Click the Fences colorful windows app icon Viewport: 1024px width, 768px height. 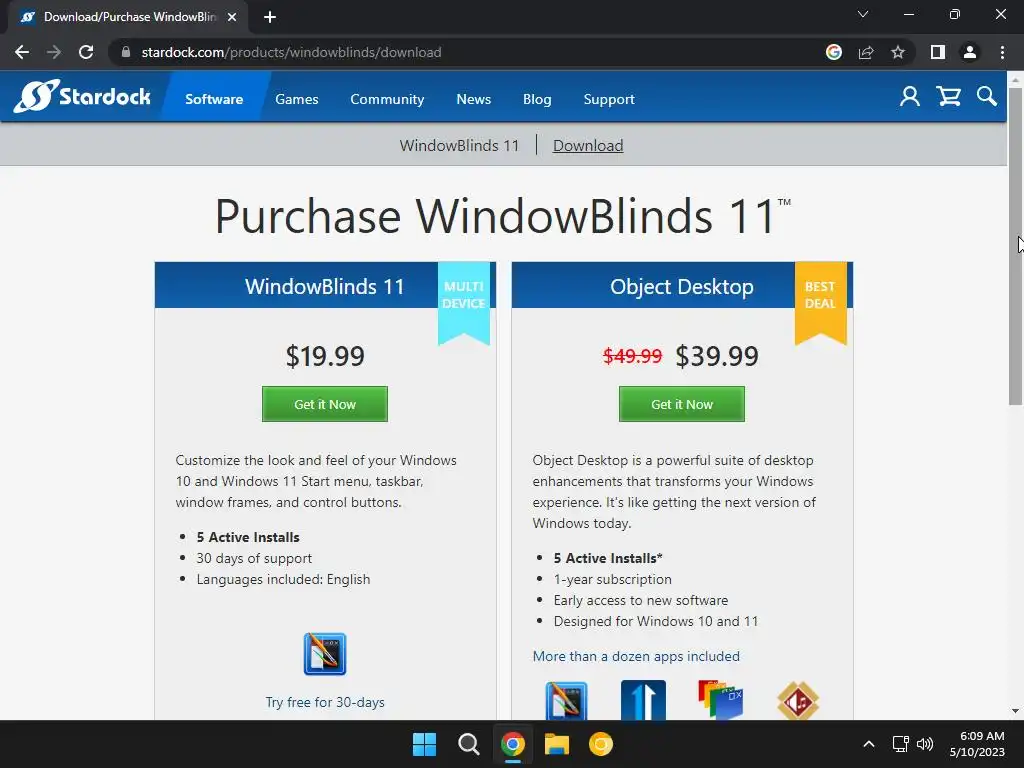[720, 700]
